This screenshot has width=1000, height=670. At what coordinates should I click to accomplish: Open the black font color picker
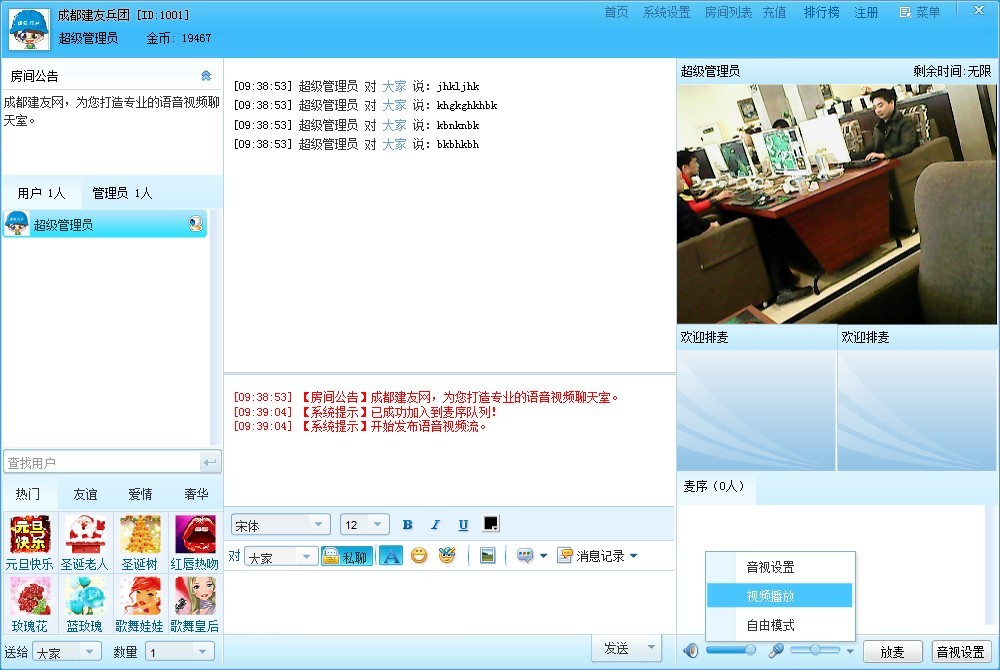click(x=490, y=524)
